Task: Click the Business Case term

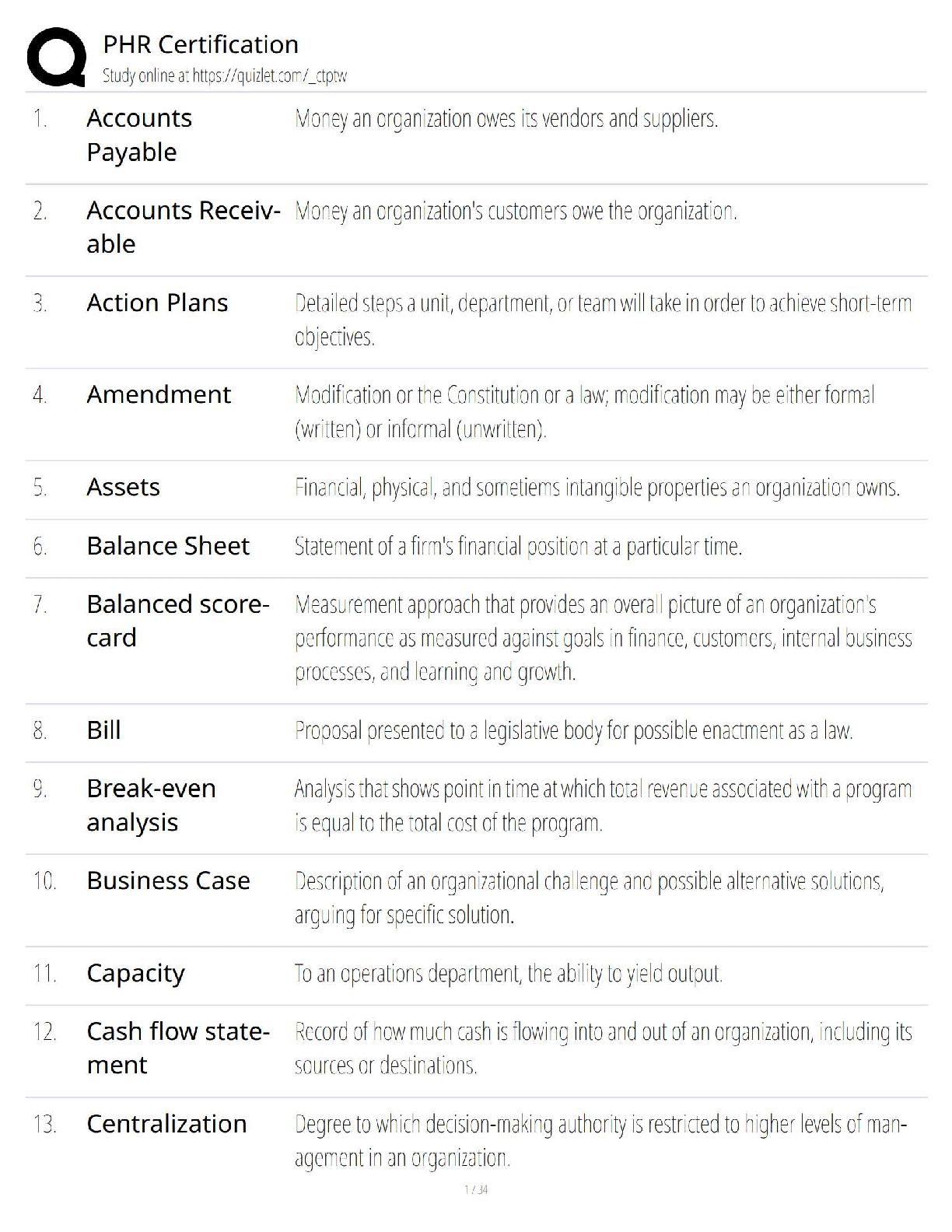Action: [x=168, y=880]
